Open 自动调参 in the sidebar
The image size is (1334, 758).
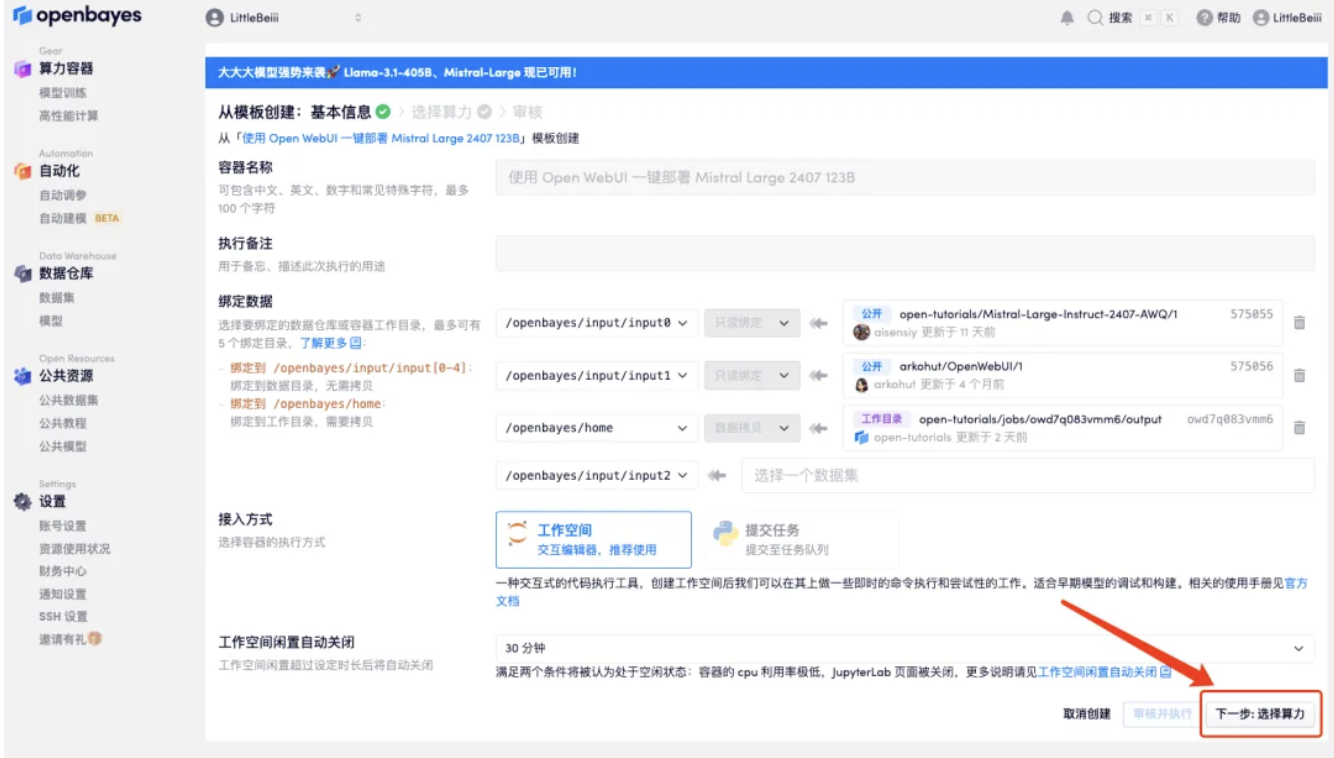(63, 195)
